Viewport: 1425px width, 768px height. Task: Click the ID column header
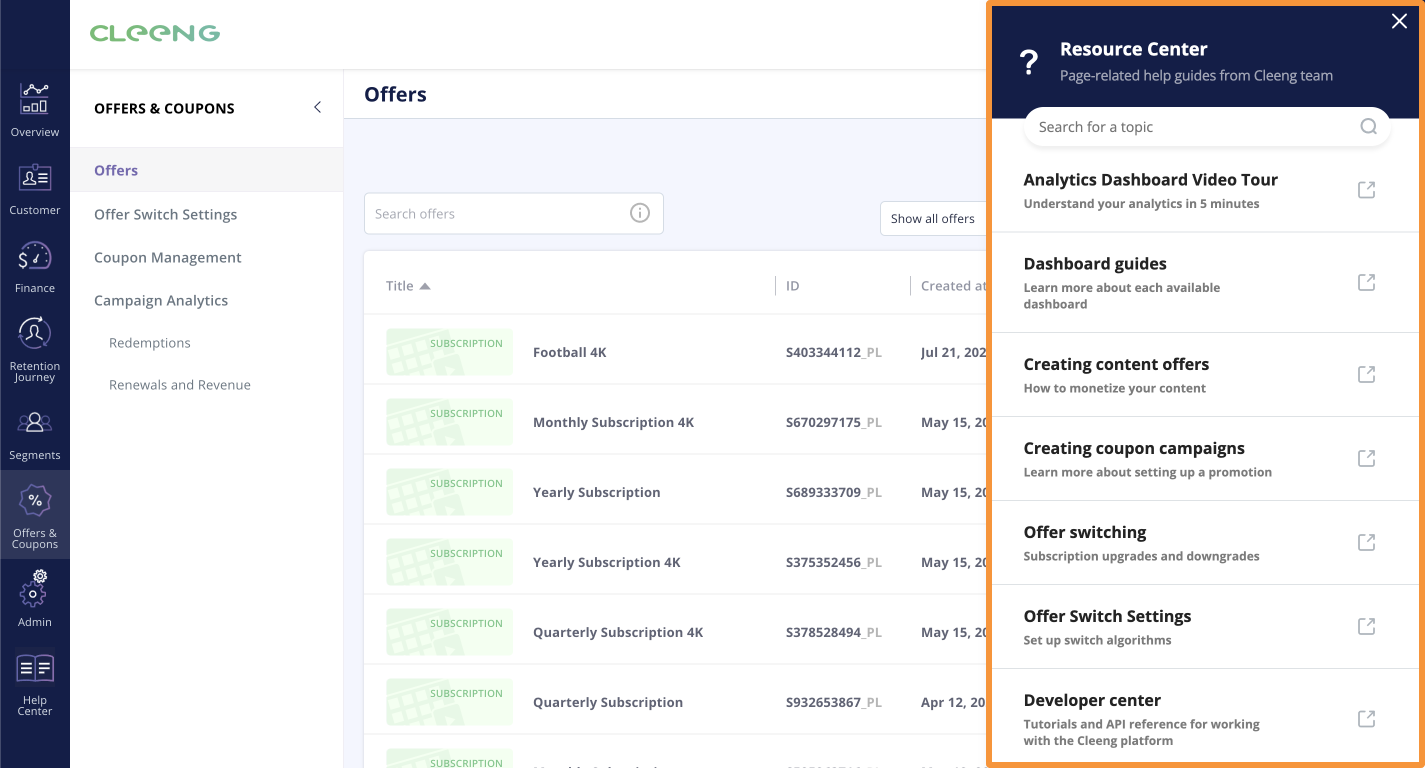(793, 286)
